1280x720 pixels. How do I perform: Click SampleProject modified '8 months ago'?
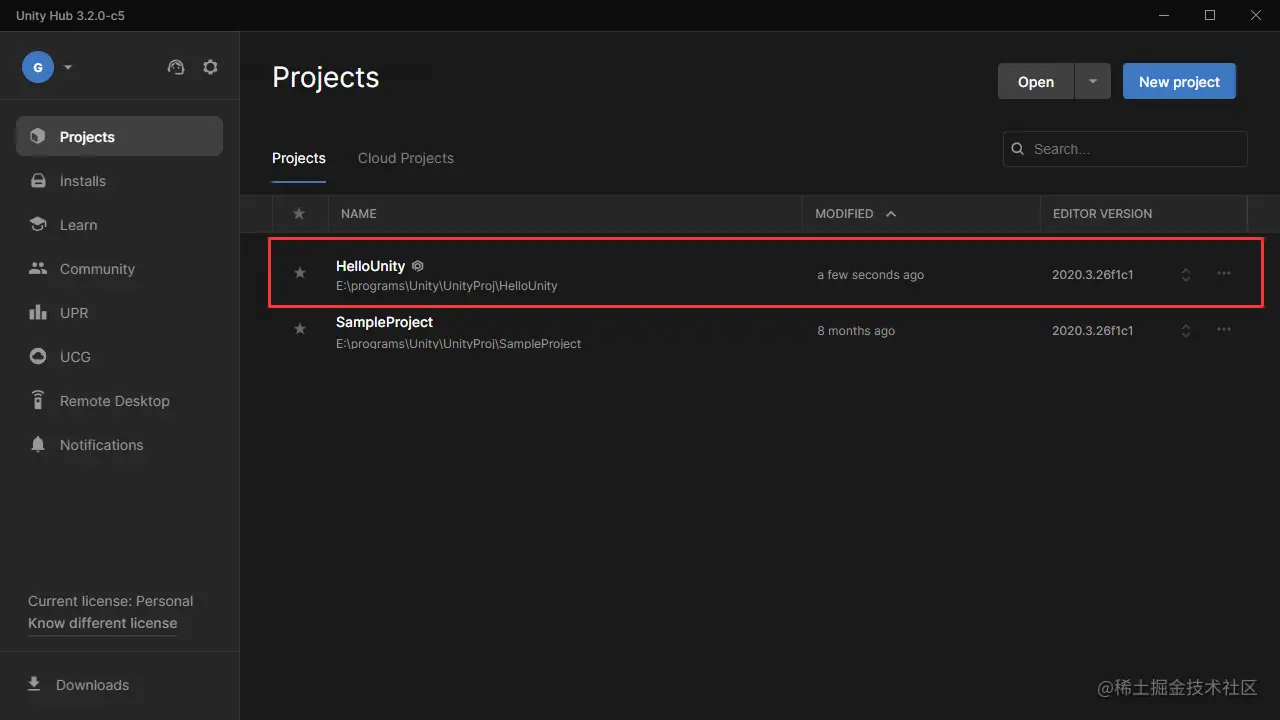[856, 331]
